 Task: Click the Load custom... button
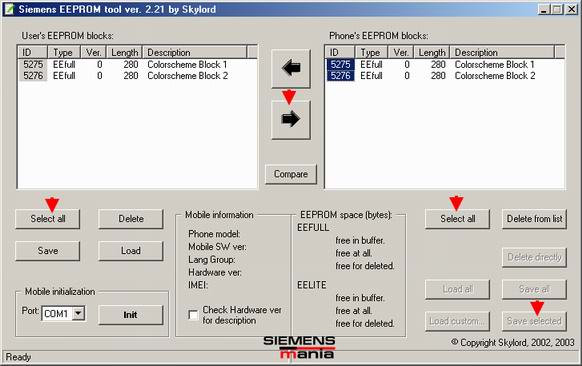pos(457,321)
